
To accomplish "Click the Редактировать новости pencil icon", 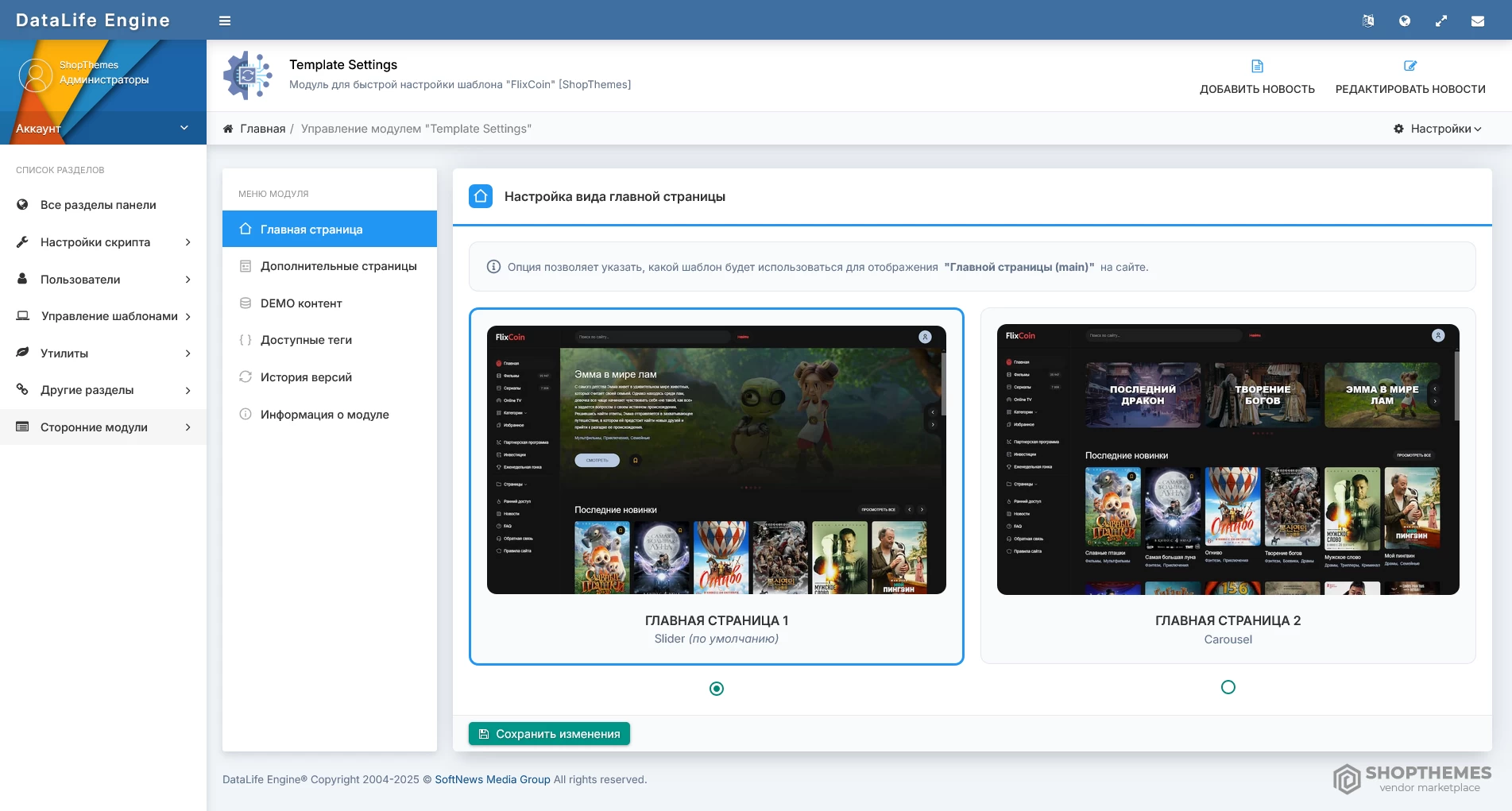I will [1410, 66].
